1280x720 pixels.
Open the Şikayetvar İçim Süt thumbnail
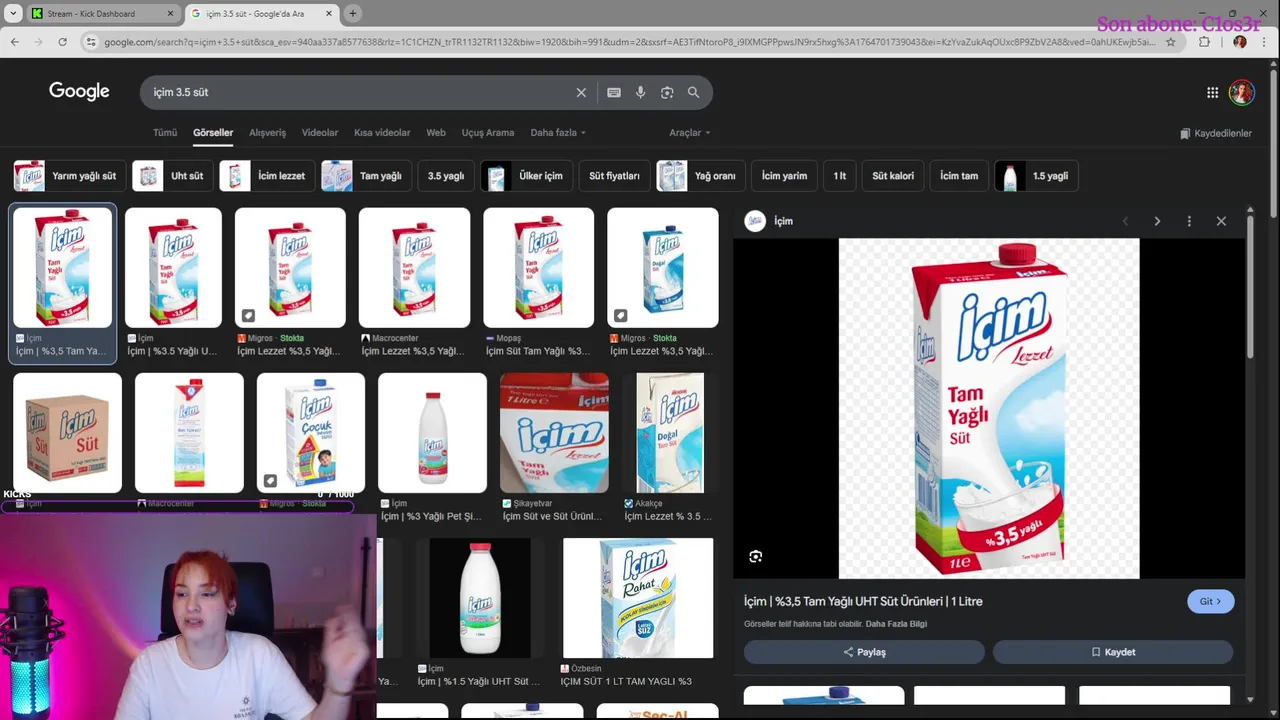tap(554, 433)
